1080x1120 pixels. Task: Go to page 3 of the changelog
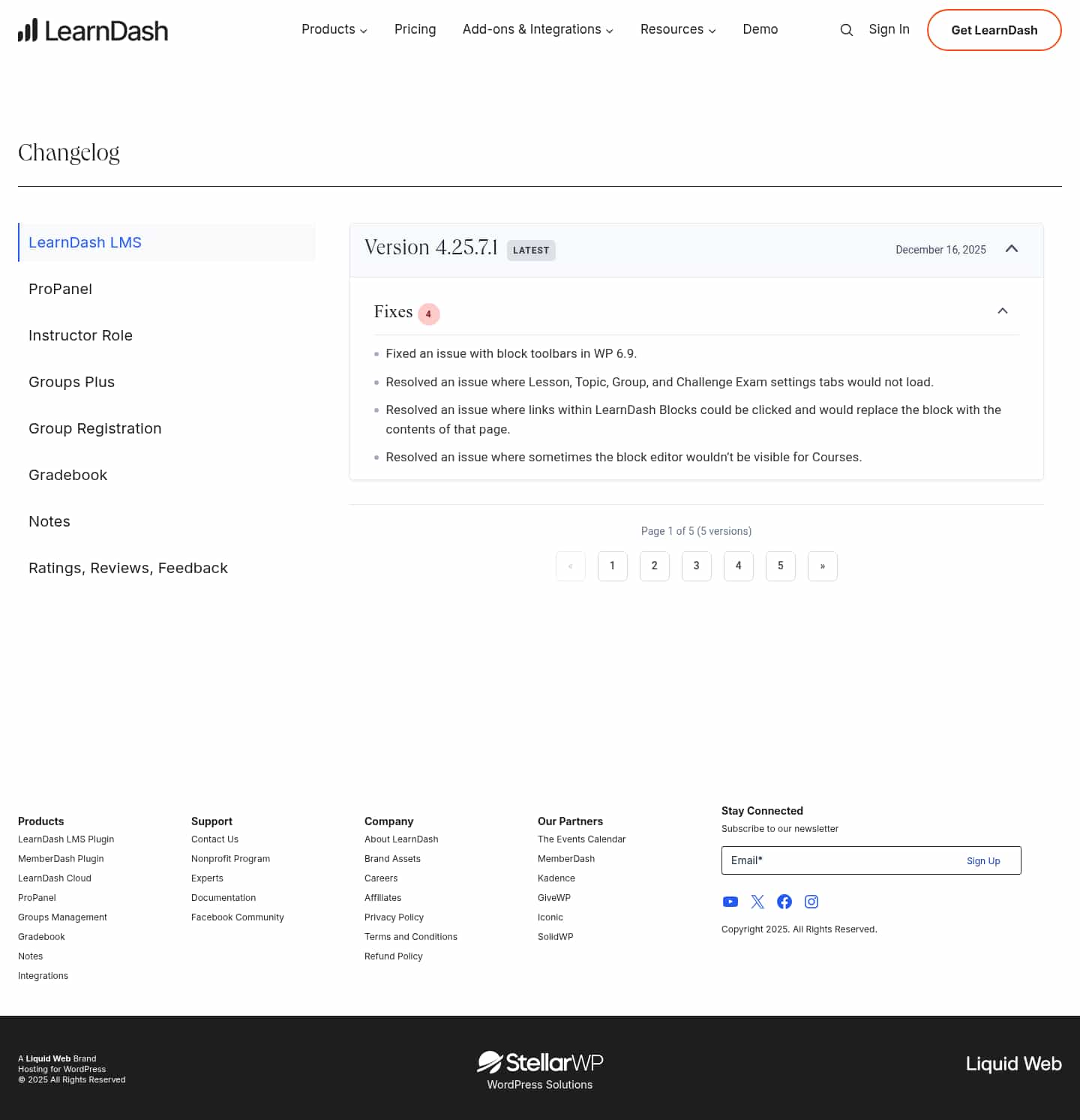coord(696,566)
